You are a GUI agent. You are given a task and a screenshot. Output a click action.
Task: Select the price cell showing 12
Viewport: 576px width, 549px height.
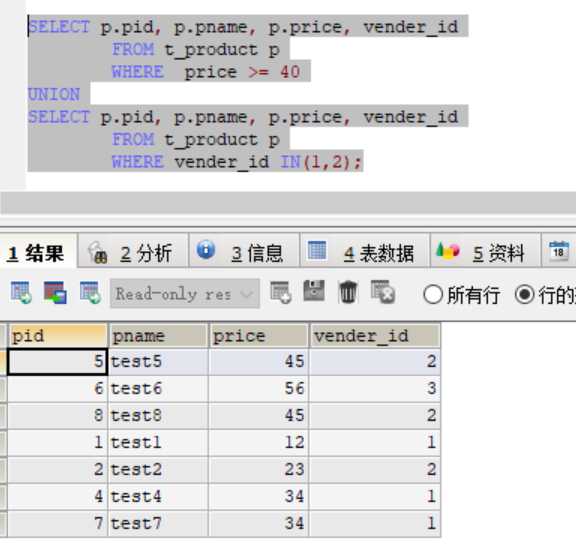pos(258,442)
